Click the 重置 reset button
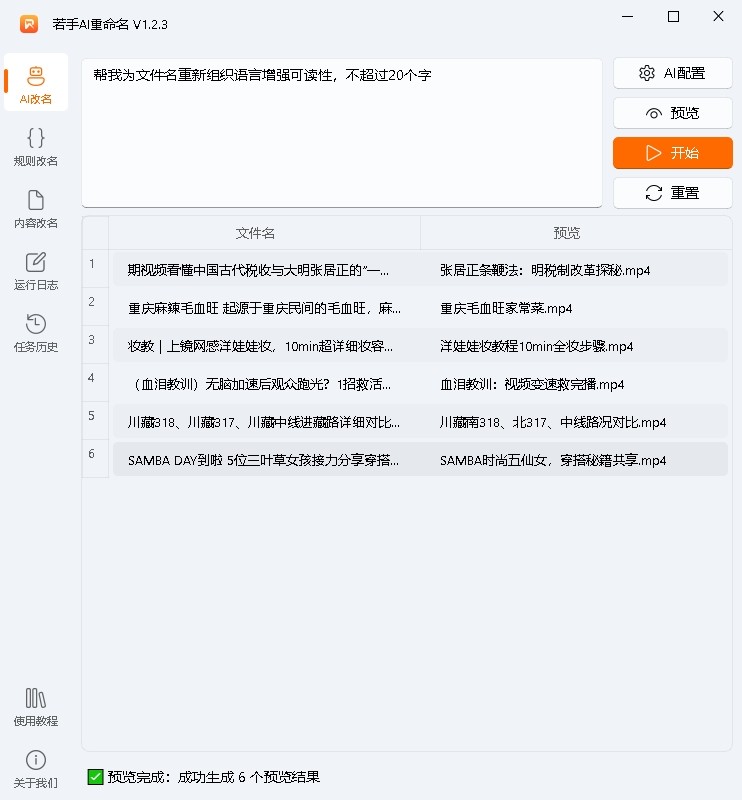Screen dimensions: 742x800 click(x=673, y=193)
